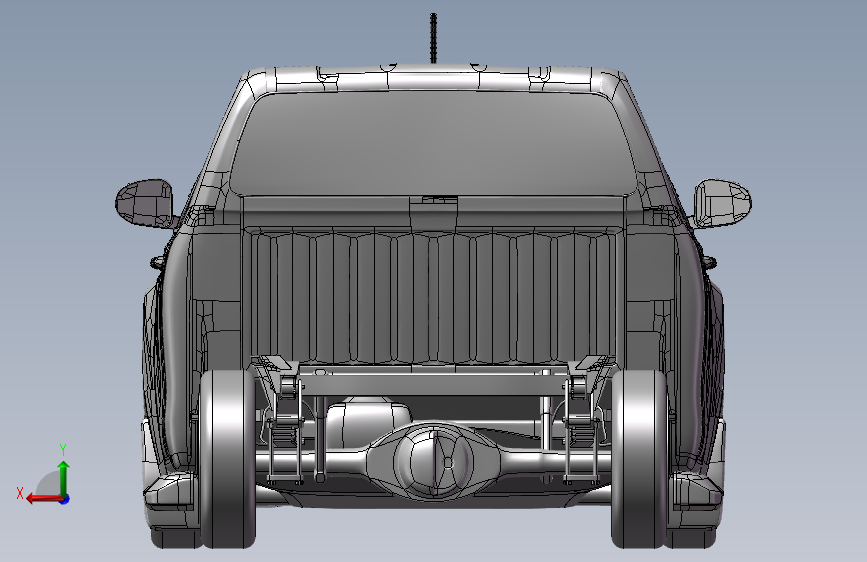Click the green Y axis arrow of the triad

pyautogui.click(x=64, y=478)
